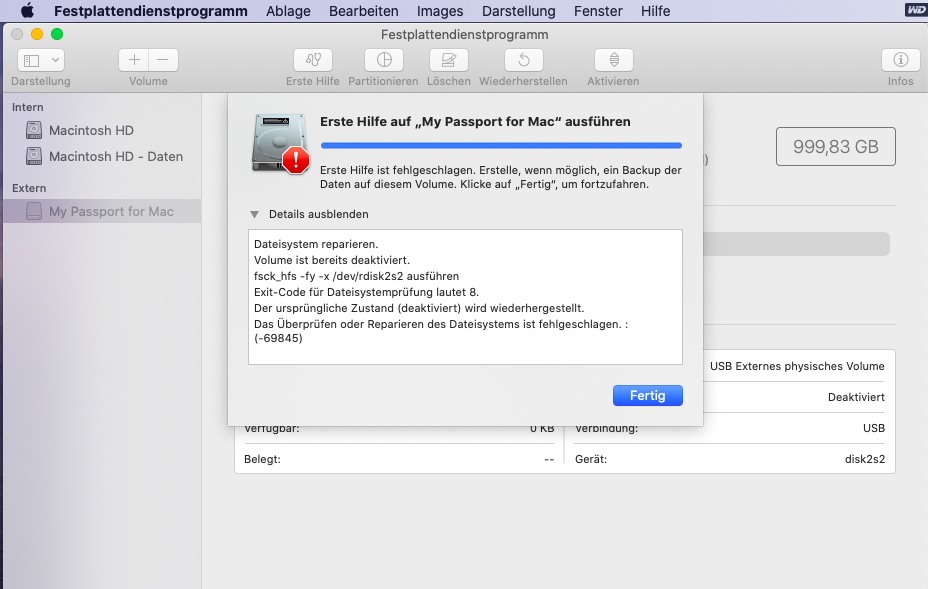
Task: Click the Partitionieren toolbar icon
Action: click(384, 60)
